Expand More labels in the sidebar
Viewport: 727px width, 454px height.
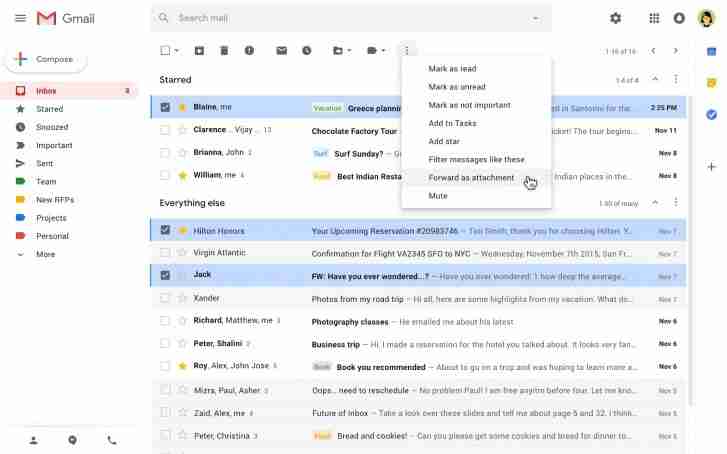coord(45,254)
